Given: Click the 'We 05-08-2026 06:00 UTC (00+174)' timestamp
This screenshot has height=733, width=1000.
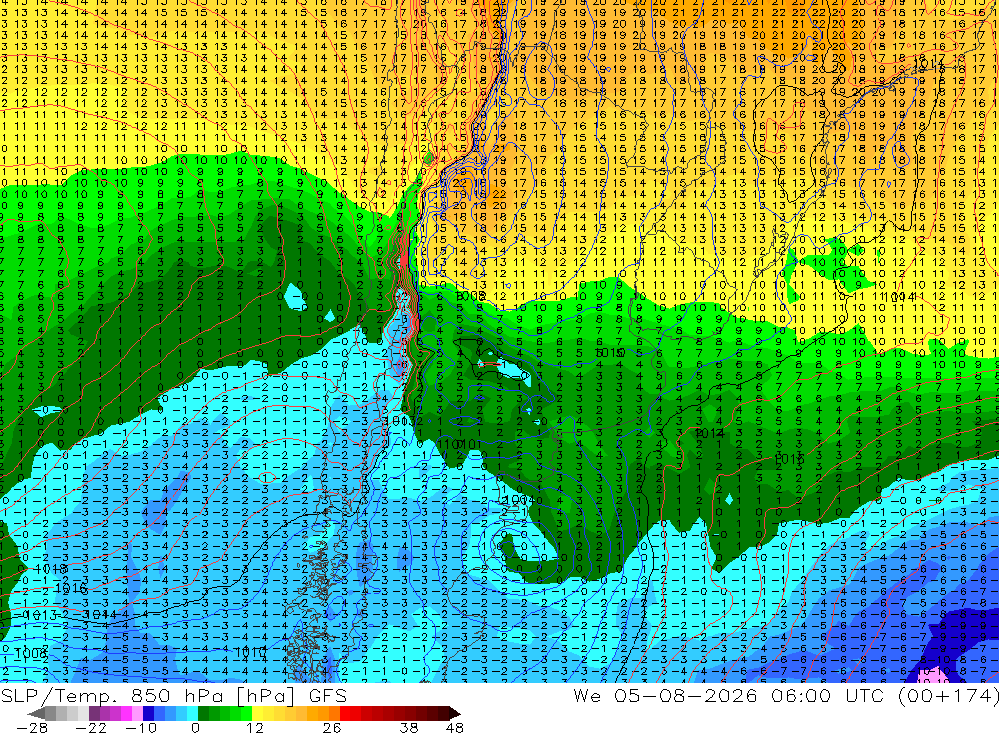Looking at the screenshot, I should click(786, 695).
